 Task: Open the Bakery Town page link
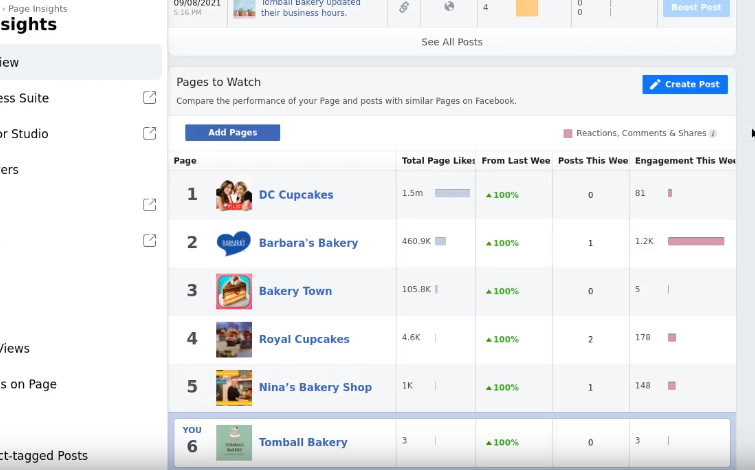[295, 291]
